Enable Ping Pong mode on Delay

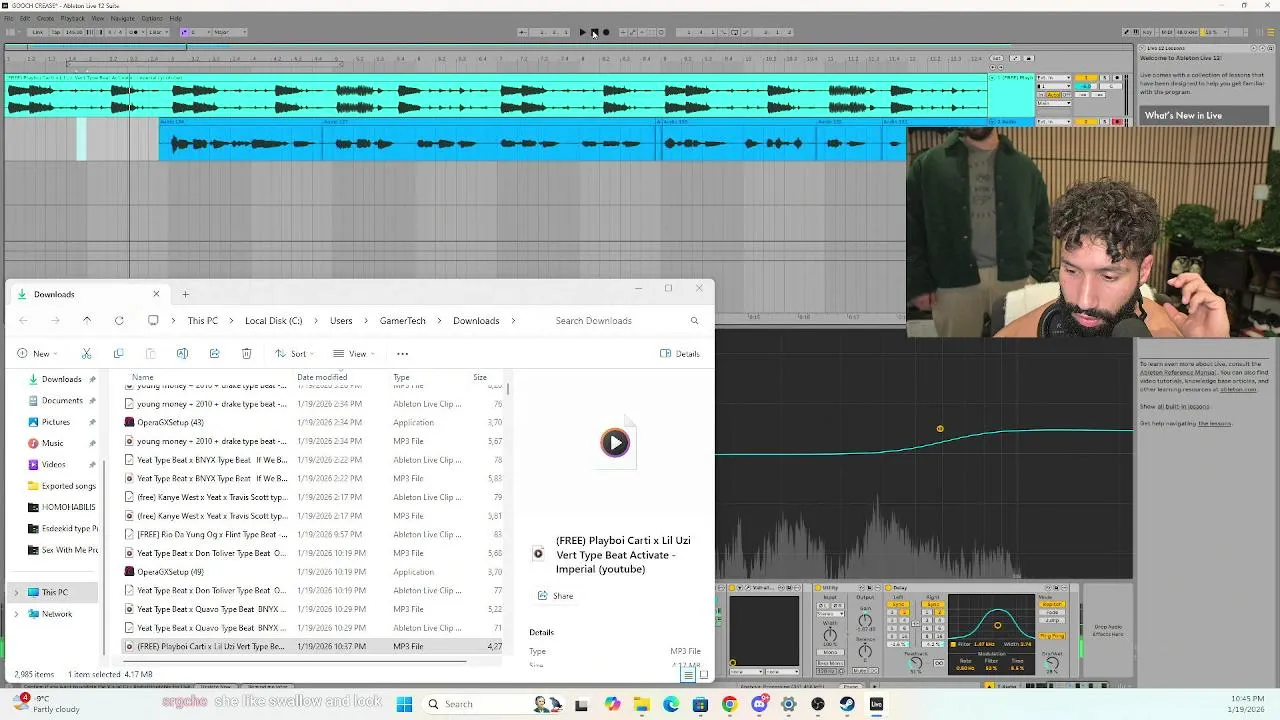1052,636
